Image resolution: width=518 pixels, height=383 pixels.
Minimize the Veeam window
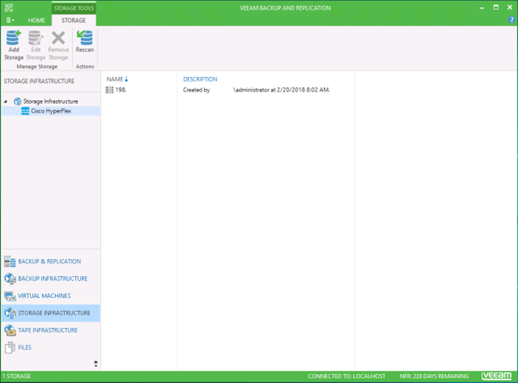(x=482, y=8)
